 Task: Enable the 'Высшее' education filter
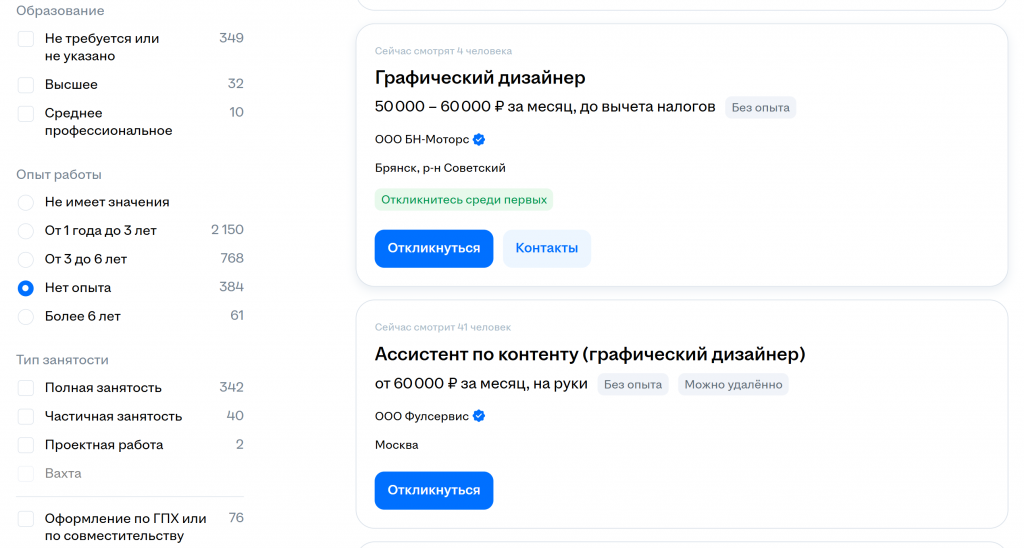(x=25, y=85)
